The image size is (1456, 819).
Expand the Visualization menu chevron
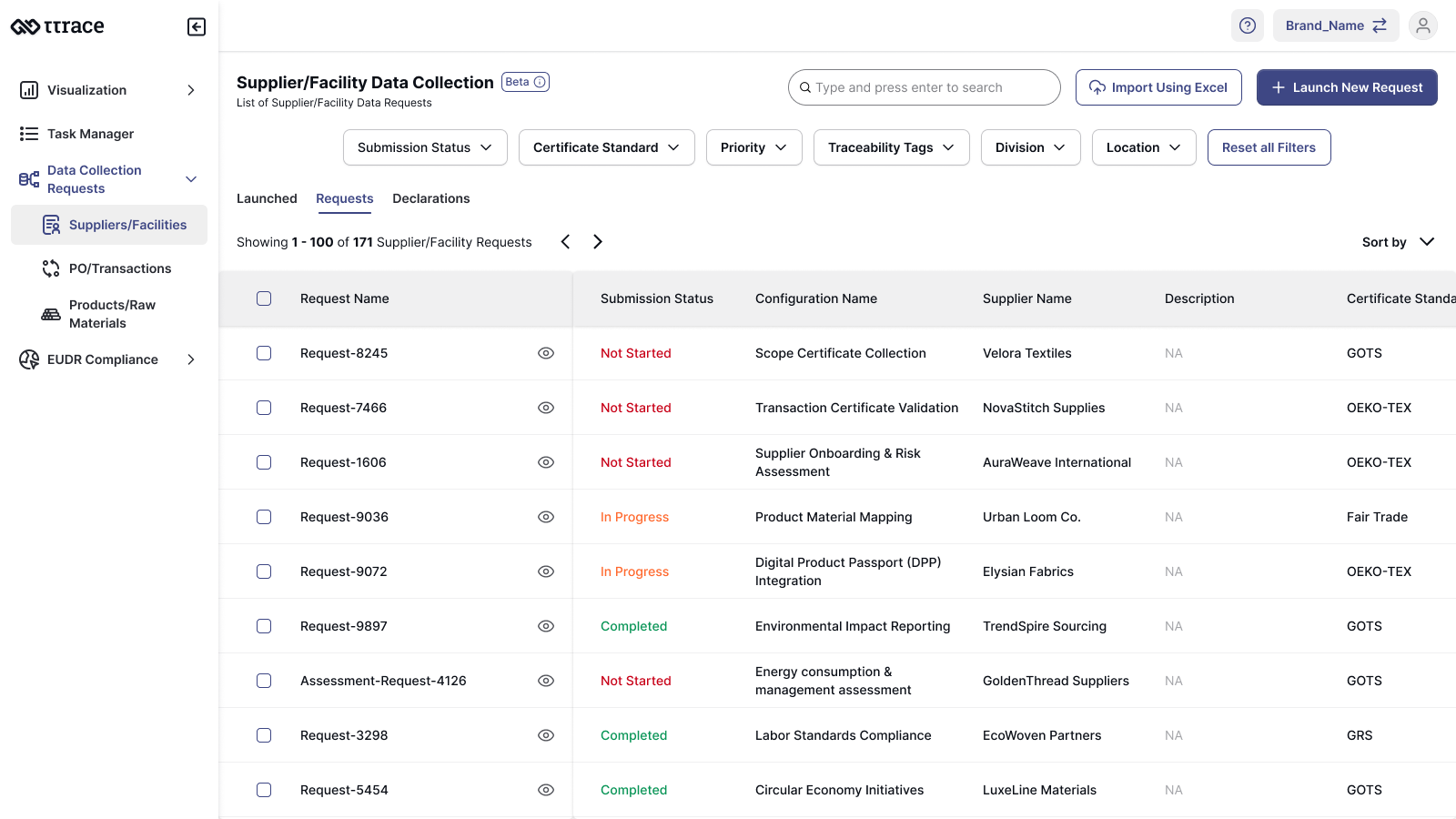coord(191,90)
